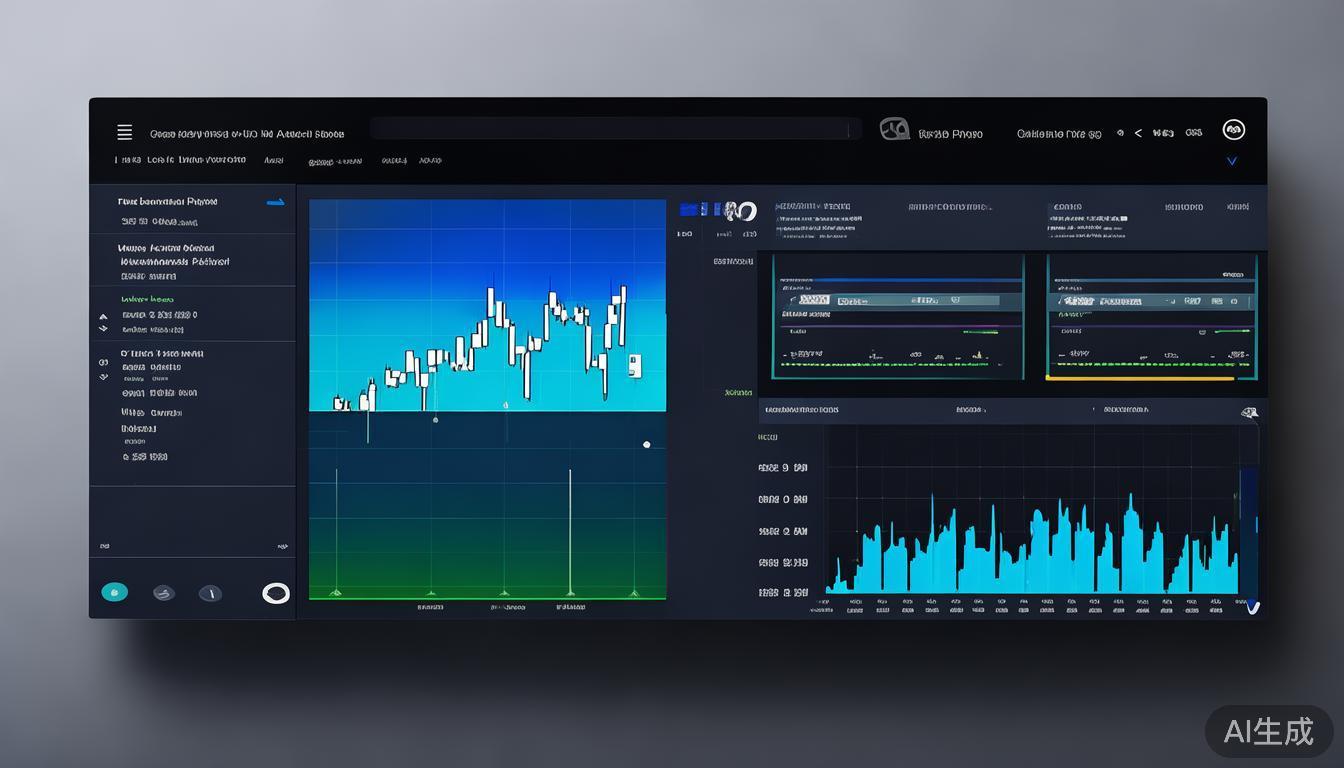Click the teal circle icon at sidebar bottom
Viewport: 1344px width, 768px height.
115,592
